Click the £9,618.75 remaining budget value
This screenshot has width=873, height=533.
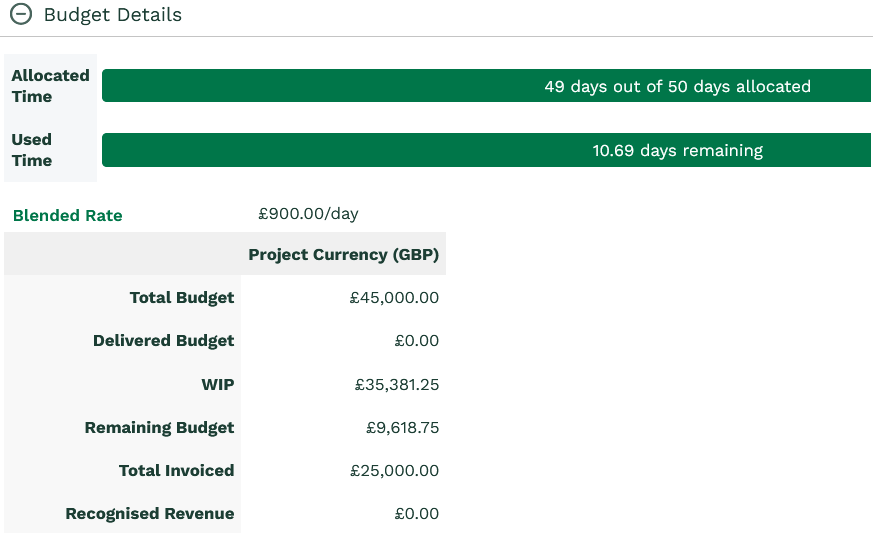pyautogui.click(x=403, y=428)
